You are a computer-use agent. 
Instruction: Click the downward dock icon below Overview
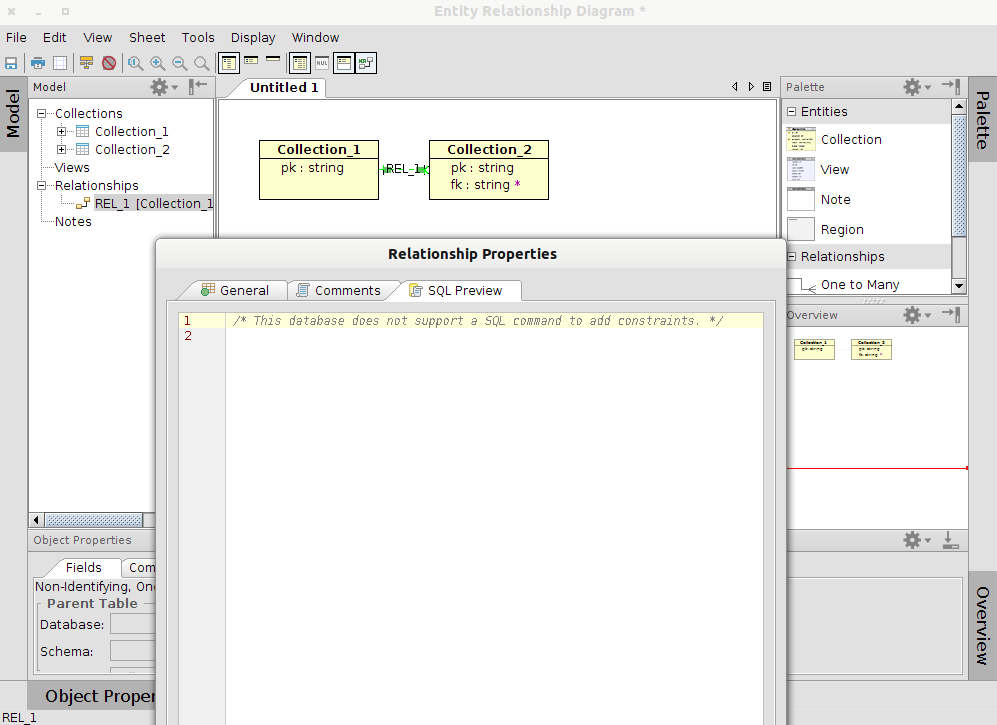951,541
